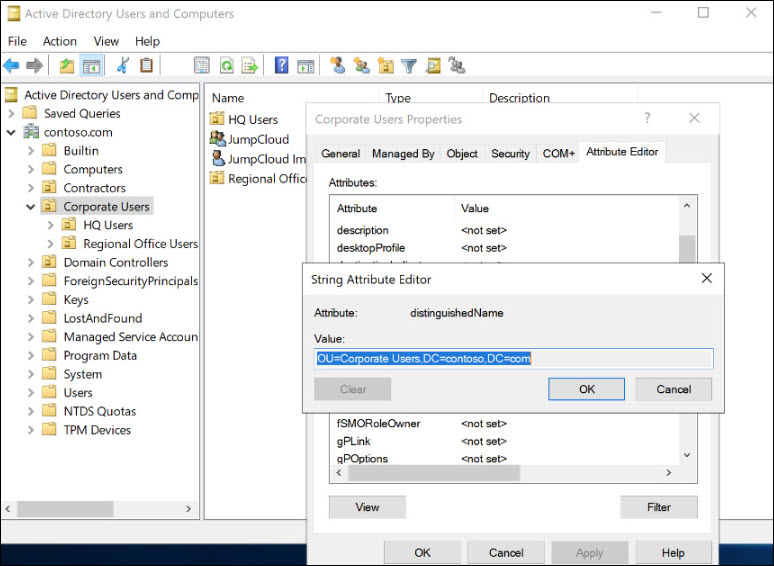Click the Create new group icon
This screenshot has width=774, height=566.
361,66
